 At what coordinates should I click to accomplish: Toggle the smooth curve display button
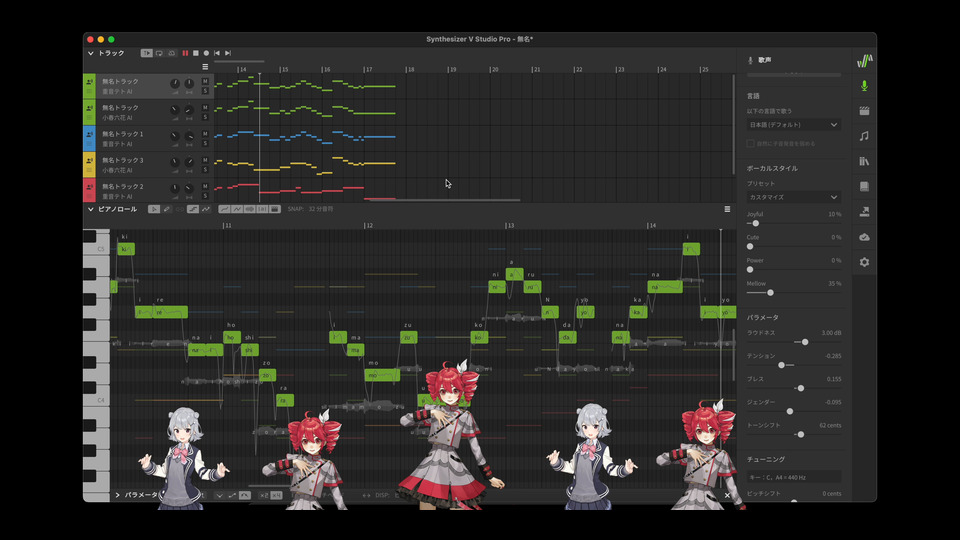(224, 209)
